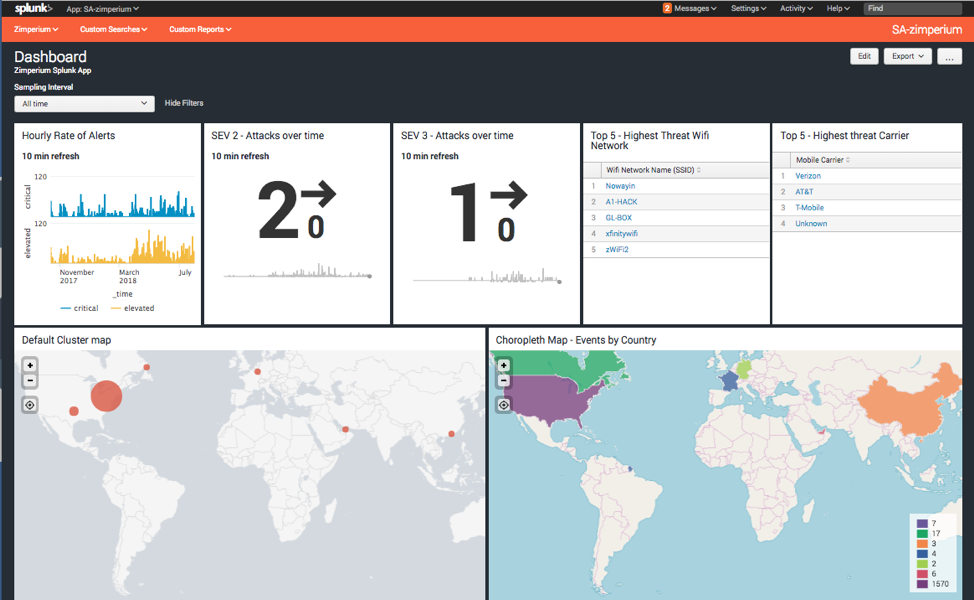
Task: Open the Export dropdown
Action: [x=908, y=56]
